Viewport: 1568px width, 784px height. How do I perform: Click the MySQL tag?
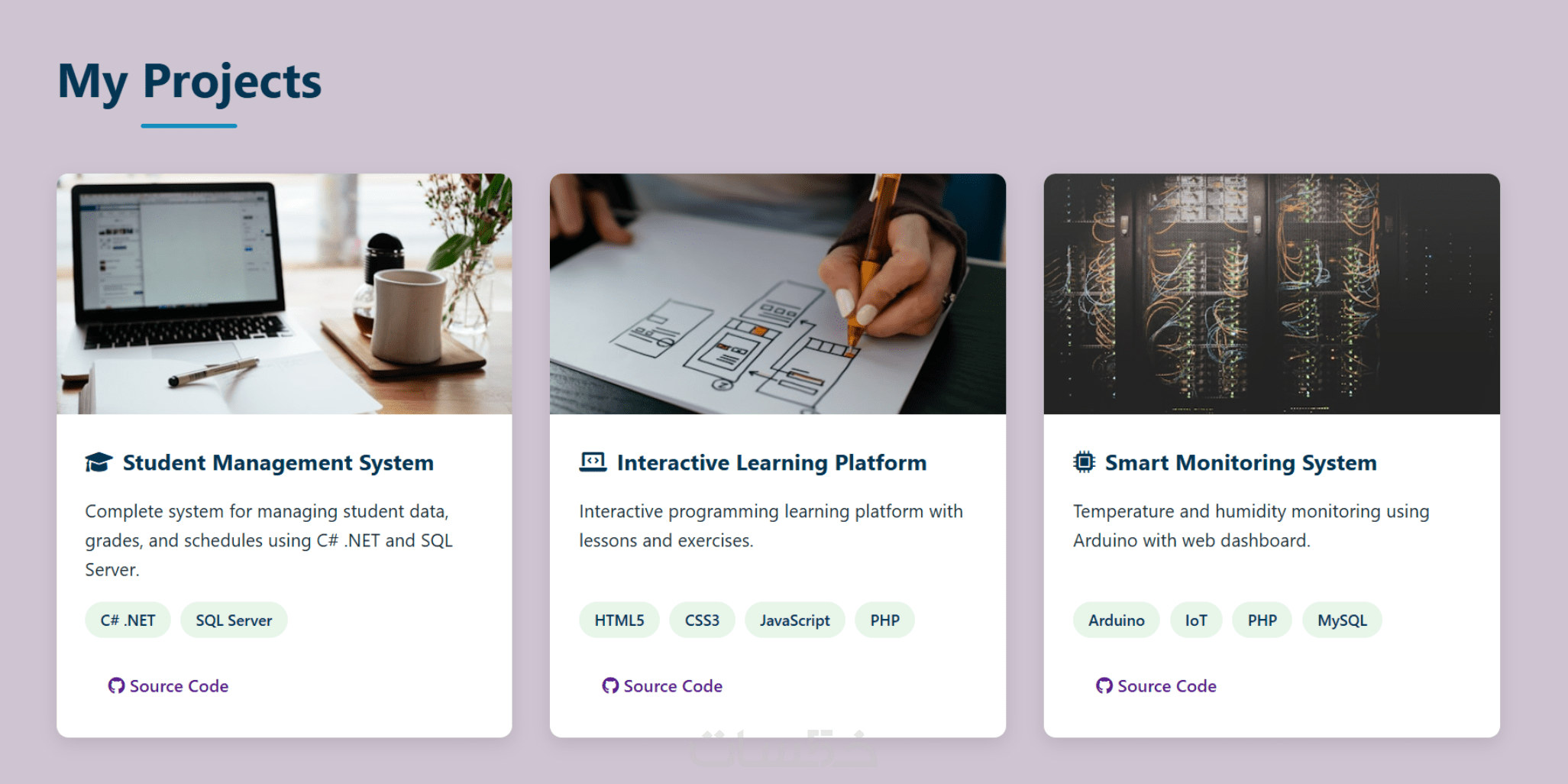[x=1342, y=620]
